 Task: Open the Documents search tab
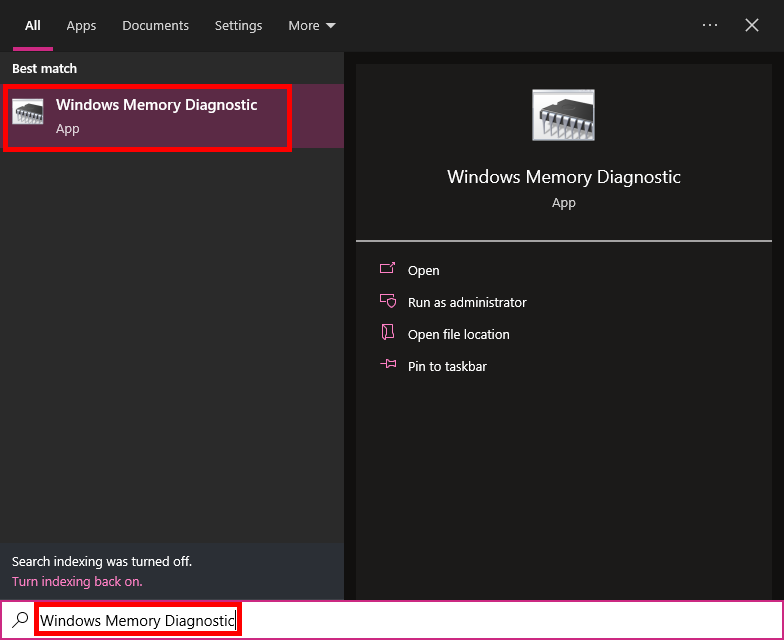156,26
